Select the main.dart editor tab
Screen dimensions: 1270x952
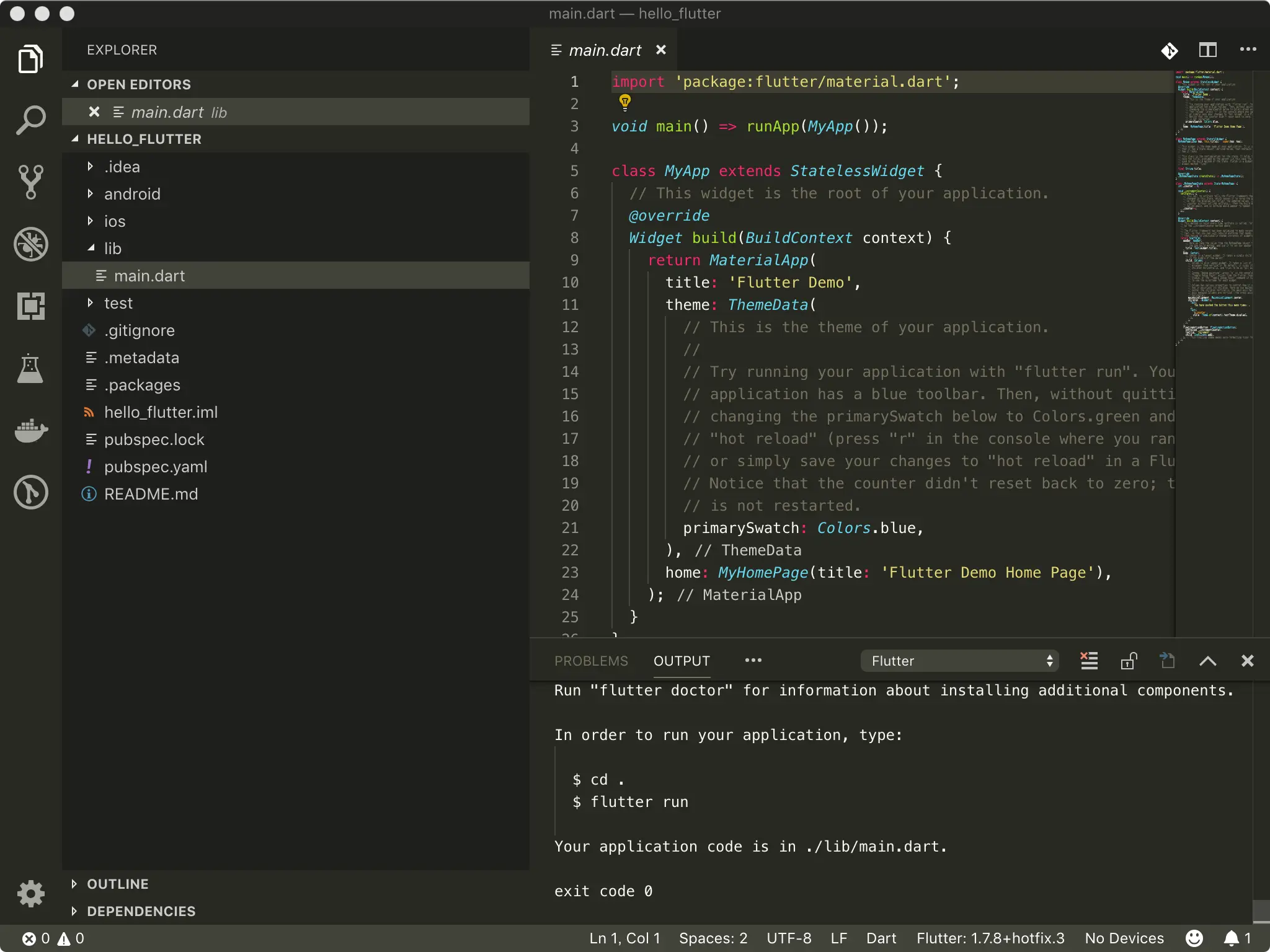coord(605,50)
